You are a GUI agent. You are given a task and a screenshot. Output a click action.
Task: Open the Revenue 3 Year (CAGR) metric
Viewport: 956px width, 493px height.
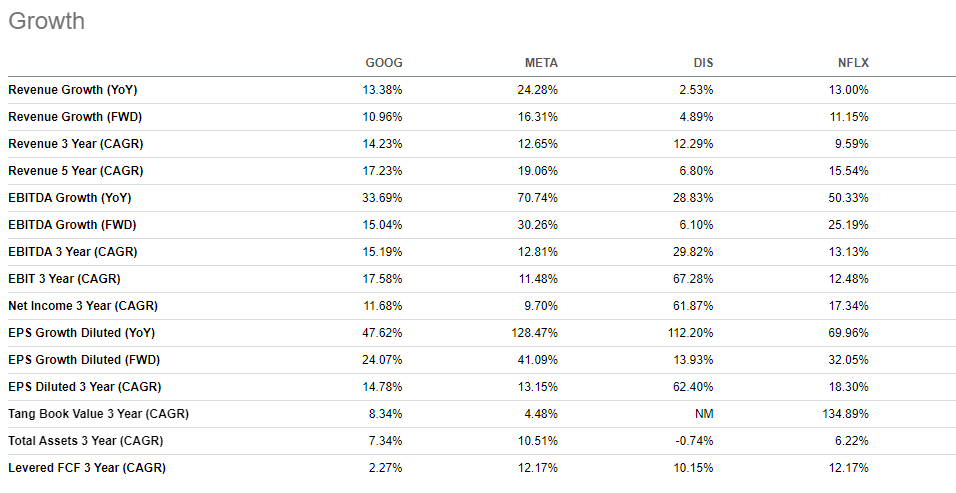[x=76, y=144]
